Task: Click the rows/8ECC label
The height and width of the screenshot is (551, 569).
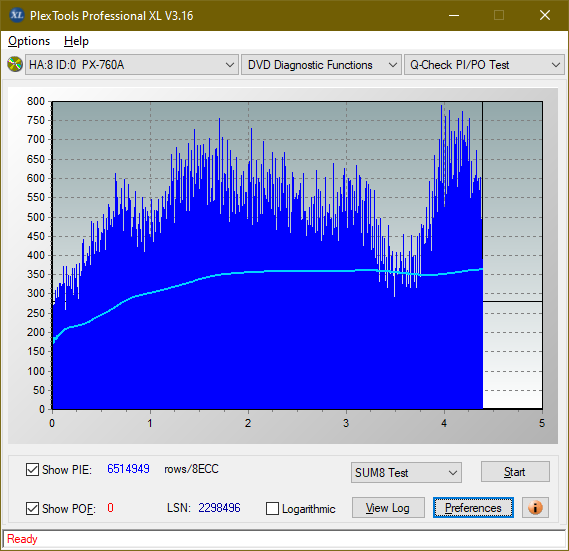Action: [x=192, y=469]
